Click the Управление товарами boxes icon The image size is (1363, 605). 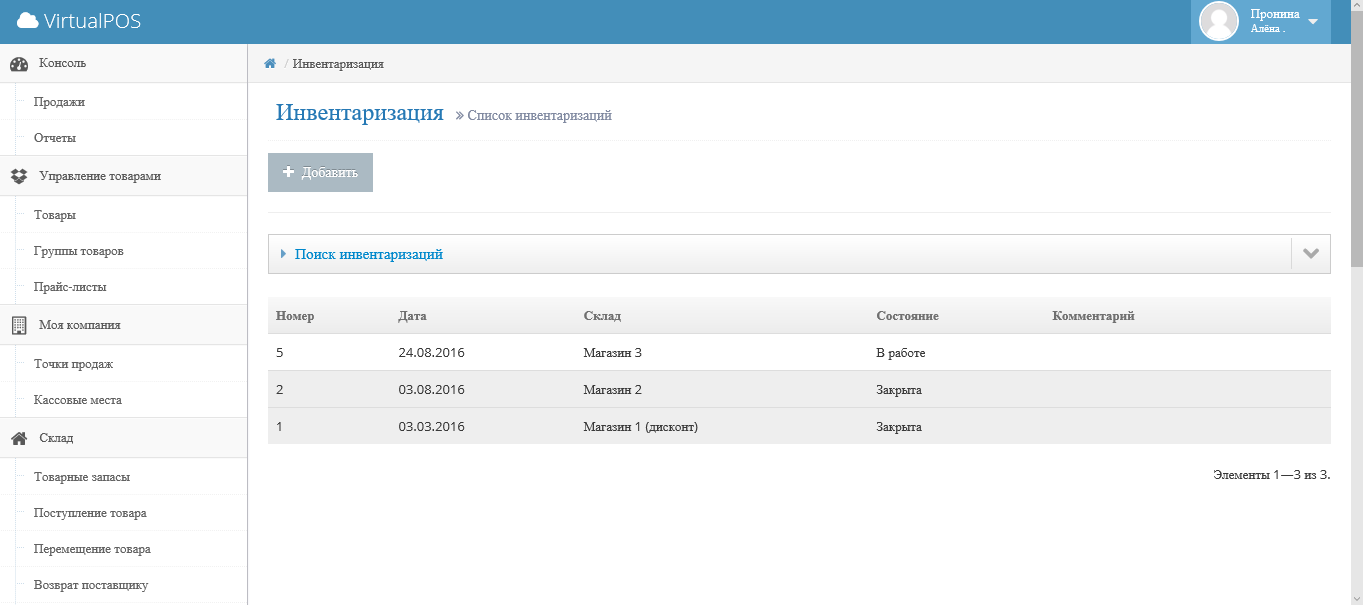point(19,176)
